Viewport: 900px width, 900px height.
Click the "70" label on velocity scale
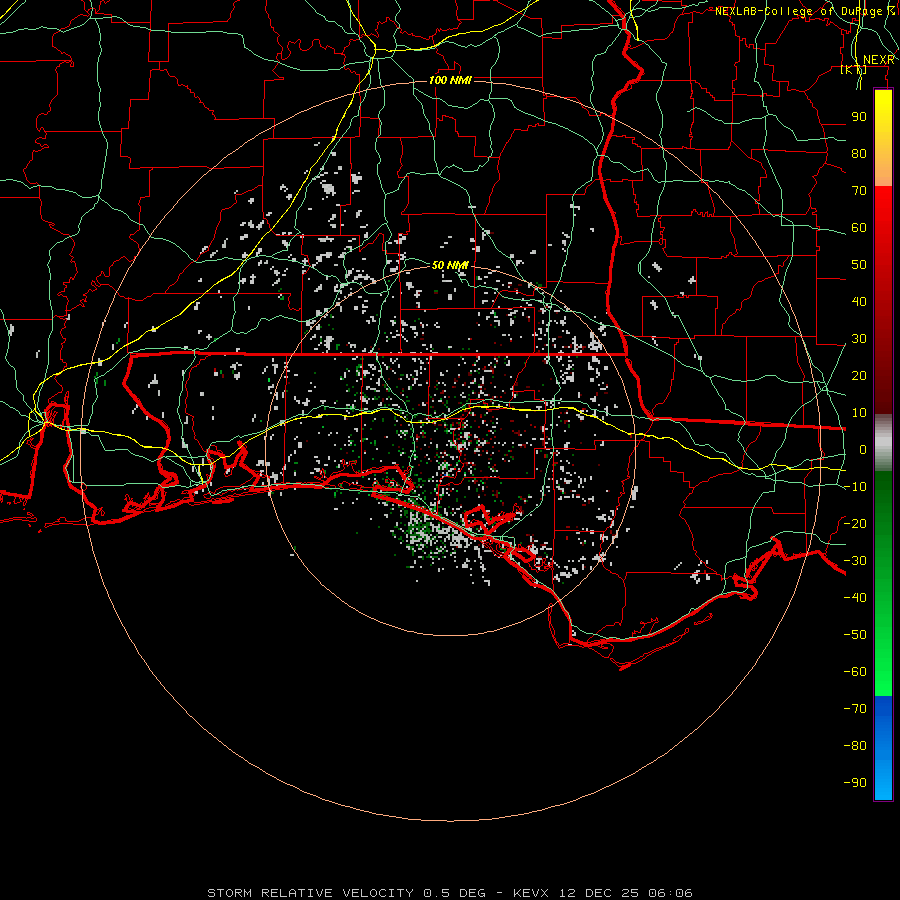point(859,191)
